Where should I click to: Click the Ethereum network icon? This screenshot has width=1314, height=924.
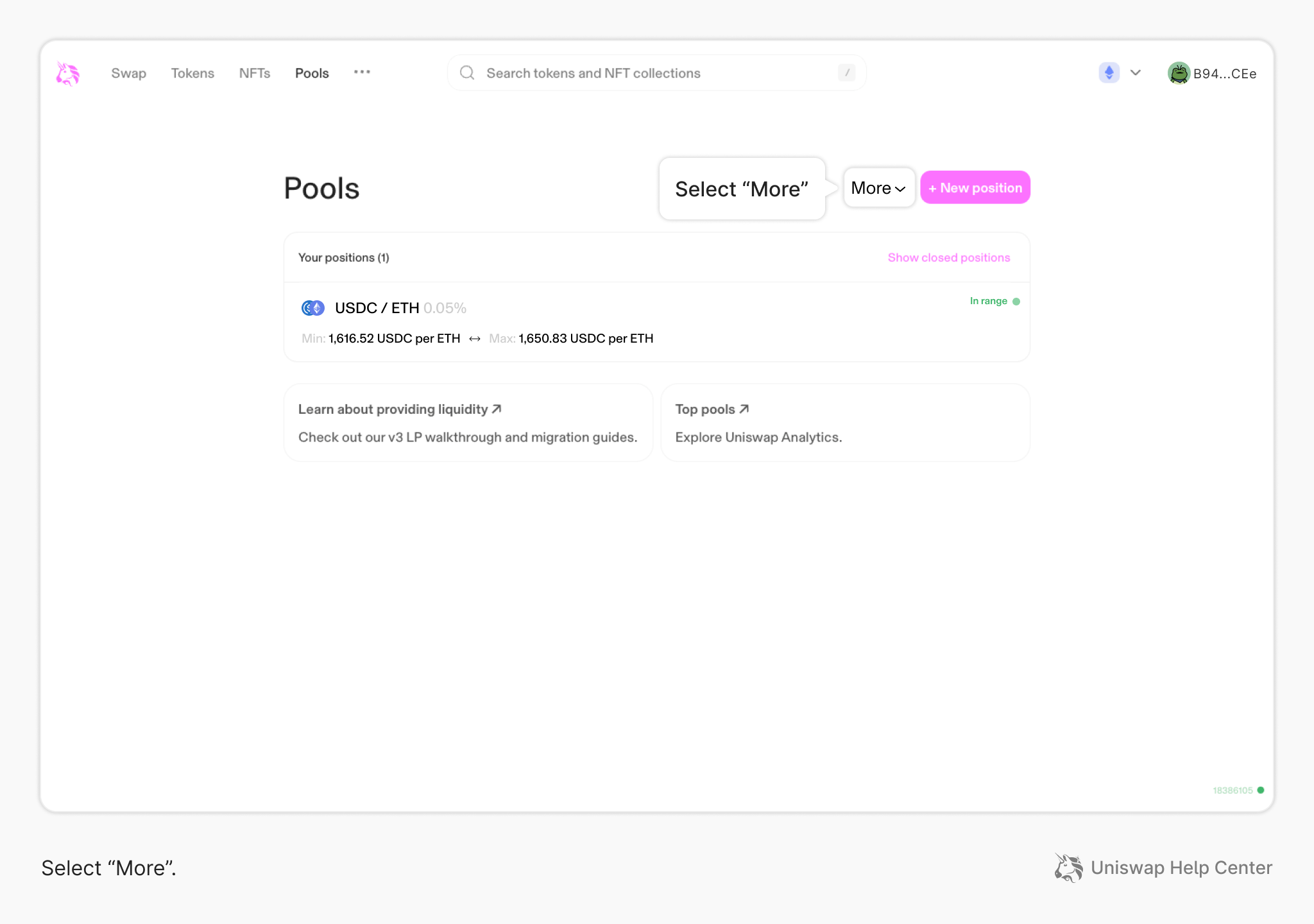click(x=1109, y=73)
